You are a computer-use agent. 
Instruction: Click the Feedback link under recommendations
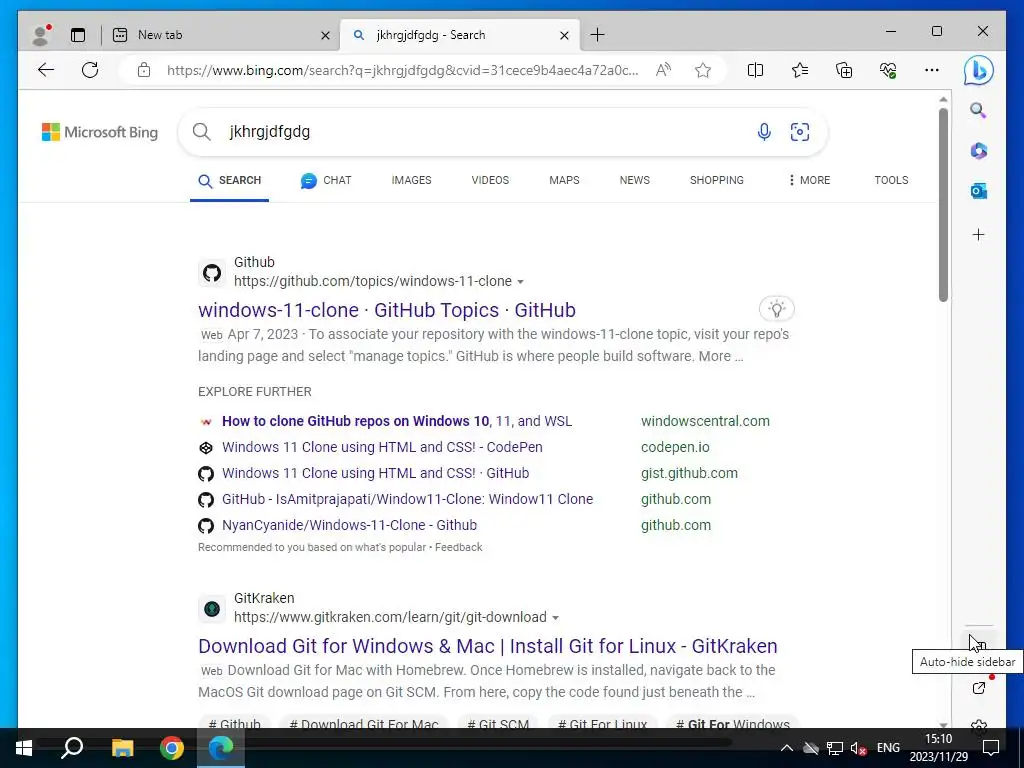tap(458, 547)
